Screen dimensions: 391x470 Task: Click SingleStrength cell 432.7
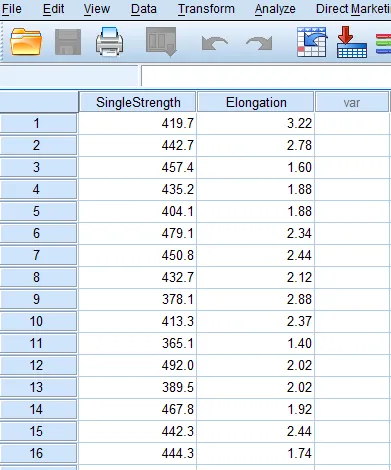click(138, 277)
